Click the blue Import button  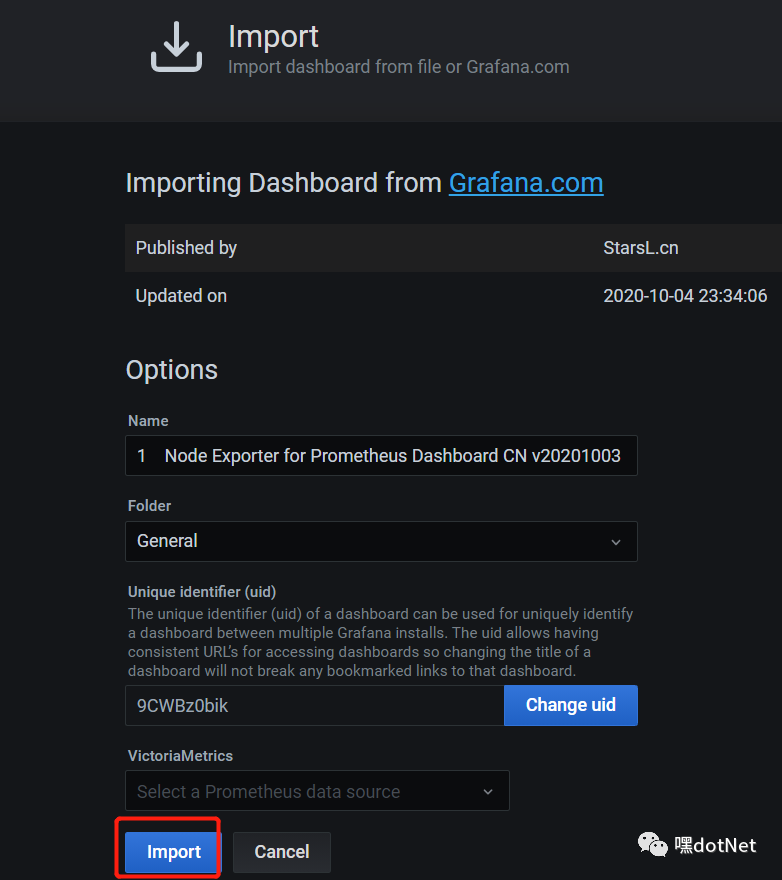(x=173, y=852)
